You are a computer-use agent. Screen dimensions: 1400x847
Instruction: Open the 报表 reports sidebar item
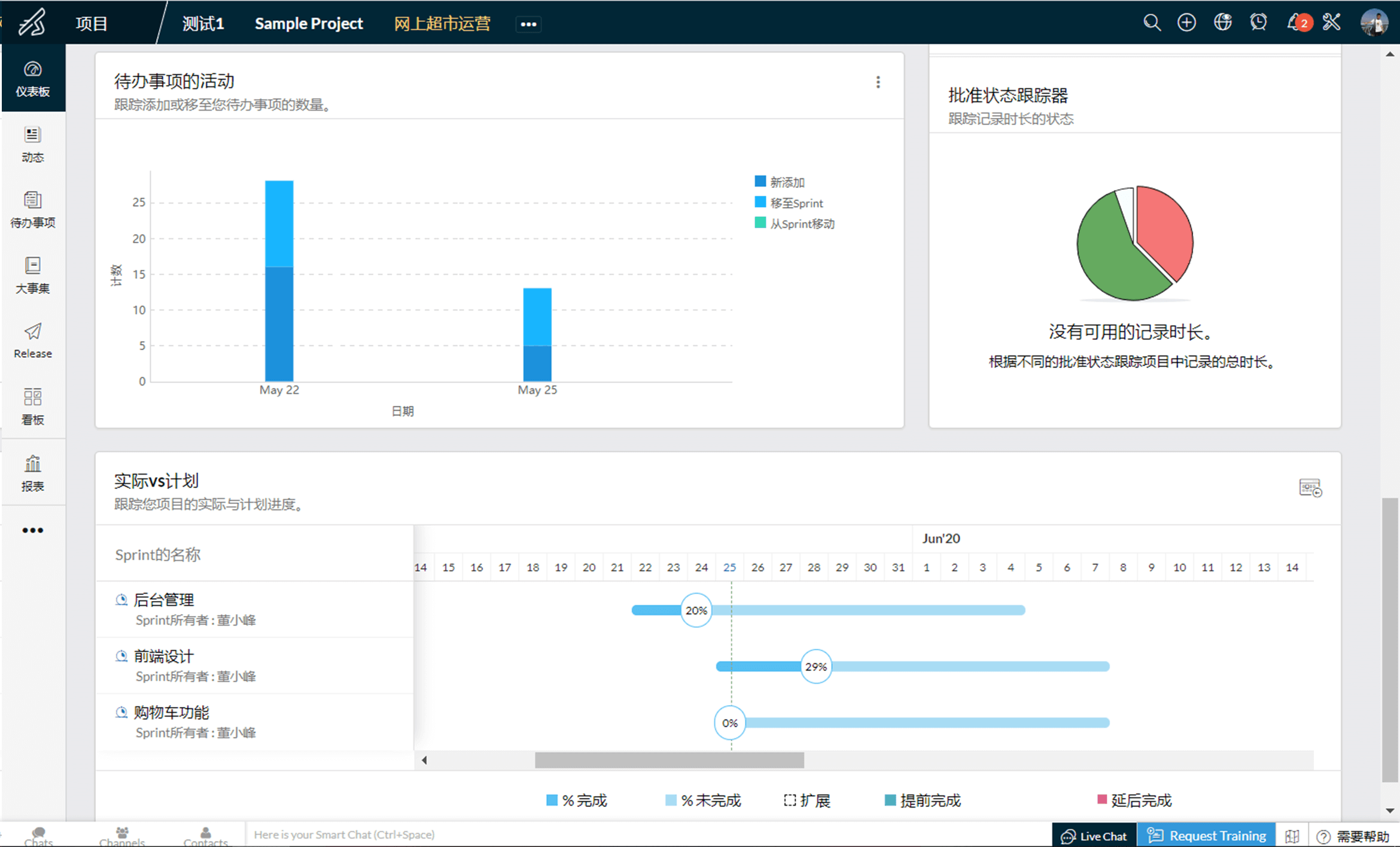[x=33, y=473]
